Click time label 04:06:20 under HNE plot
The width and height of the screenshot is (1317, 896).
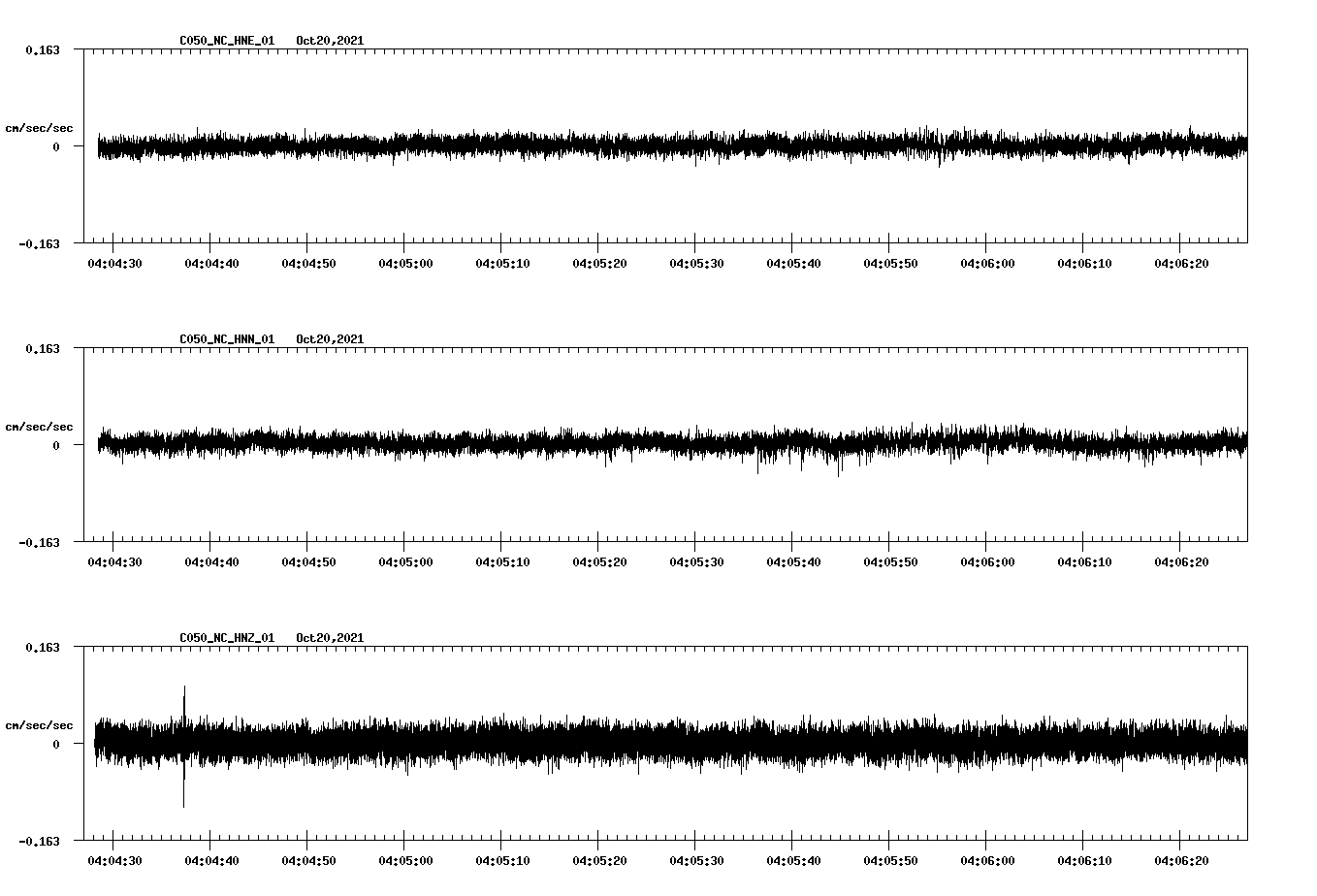pos(1181,264)
